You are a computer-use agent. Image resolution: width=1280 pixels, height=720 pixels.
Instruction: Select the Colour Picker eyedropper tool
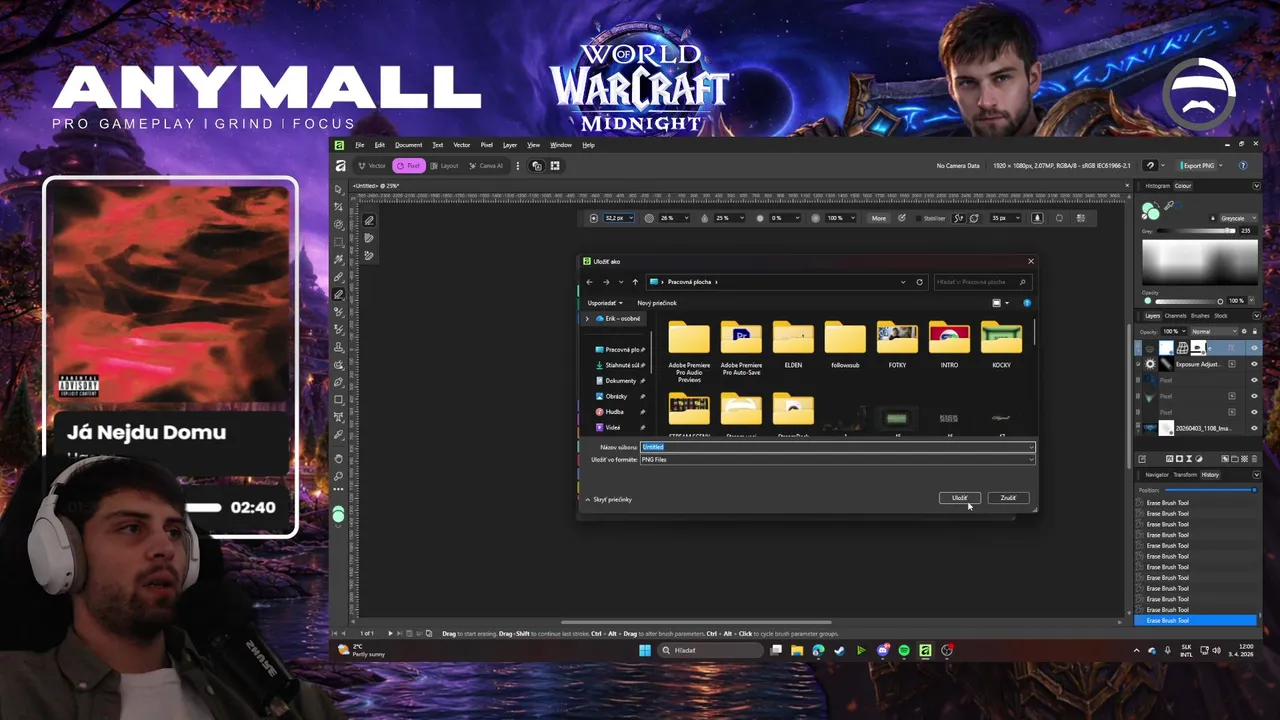[x=338, y=435]
